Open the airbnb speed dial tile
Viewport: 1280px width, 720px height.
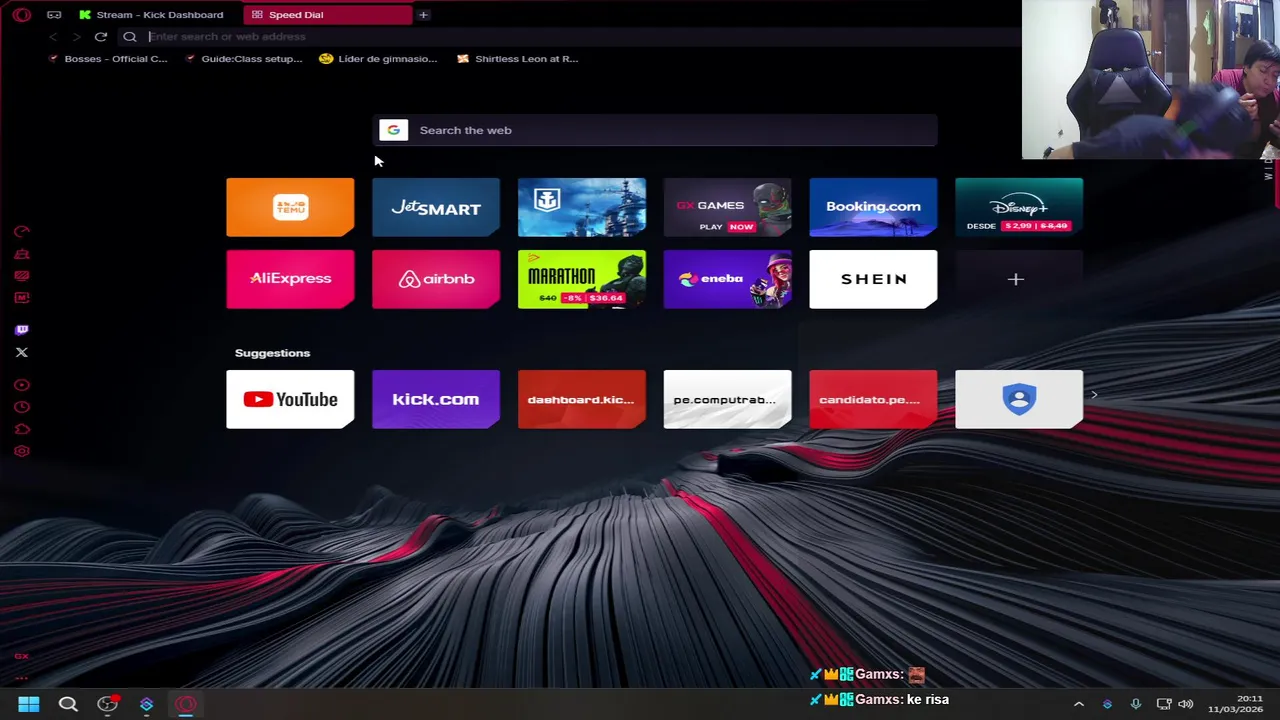pos(436,279)
